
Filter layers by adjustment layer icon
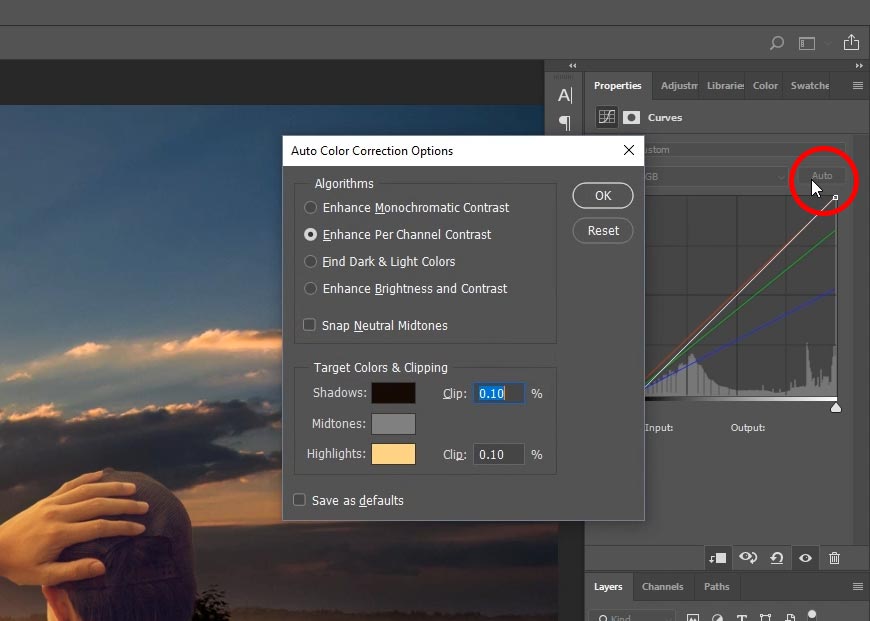(x=717, y=618)
